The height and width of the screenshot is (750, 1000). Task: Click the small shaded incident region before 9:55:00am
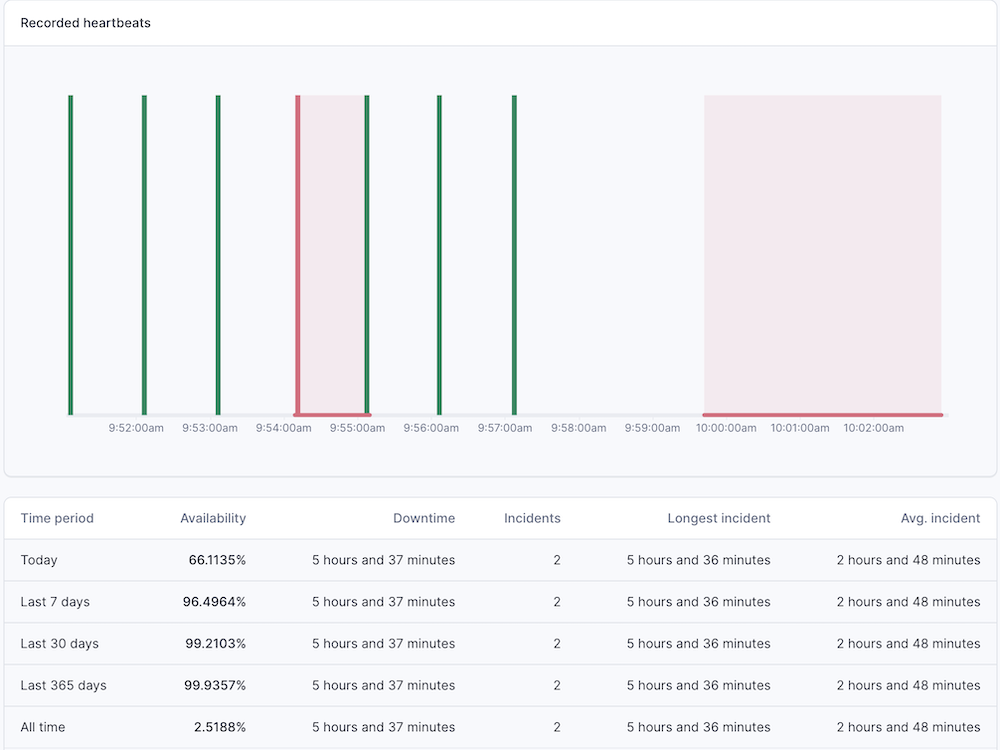click(332, 255)
